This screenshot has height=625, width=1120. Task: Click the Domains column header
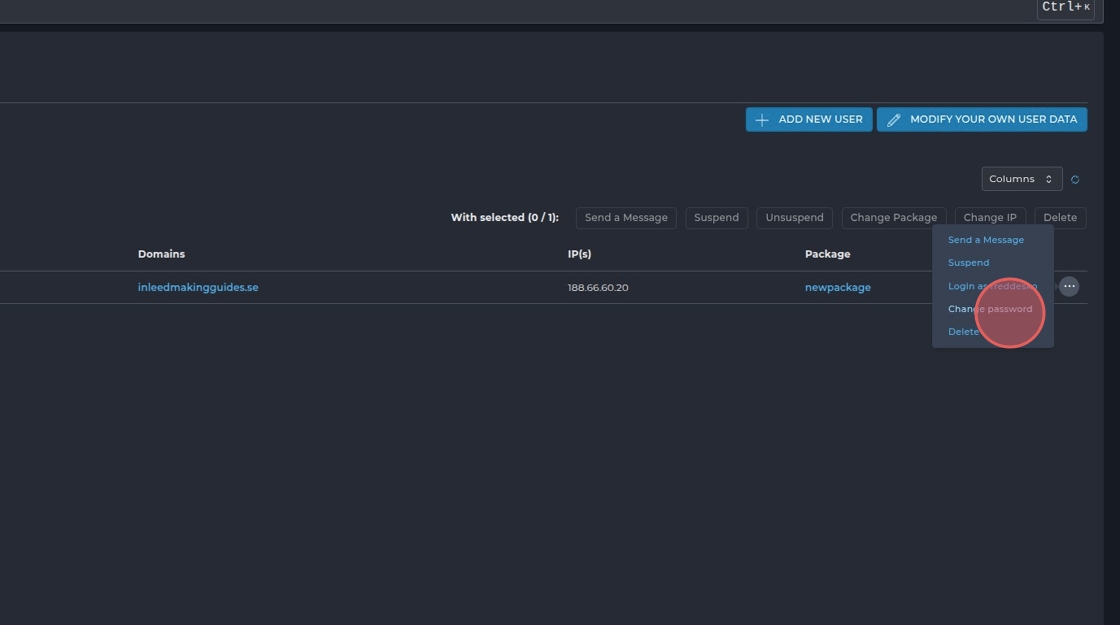[x=161, y=254]
